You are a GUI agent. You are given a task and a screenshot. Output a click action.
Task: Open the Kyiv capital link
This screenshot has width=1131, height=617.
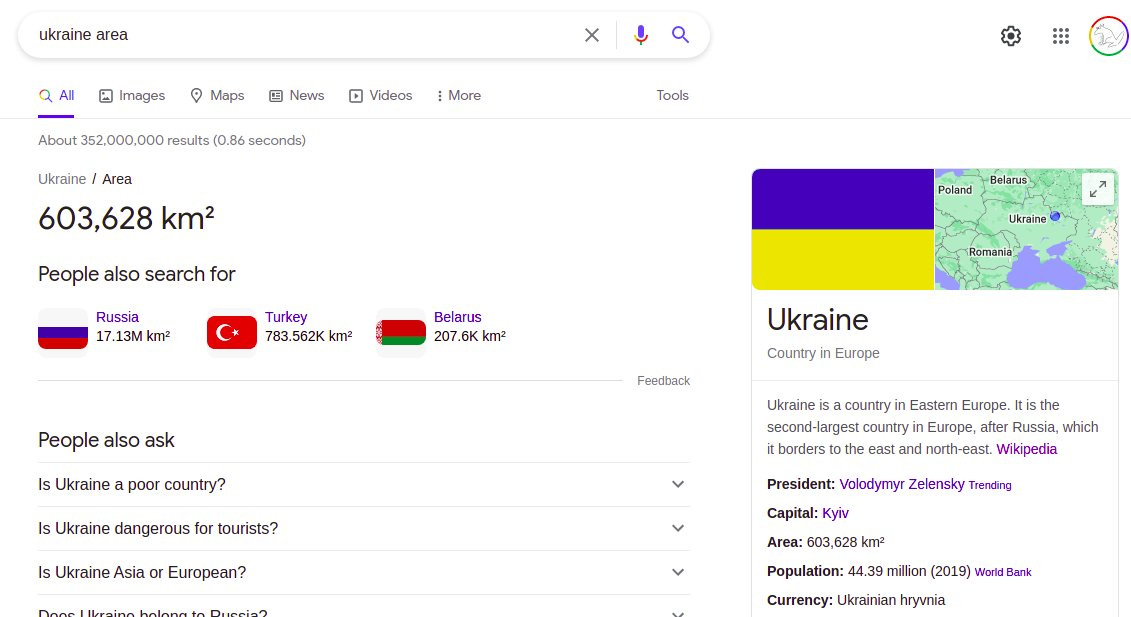point(835,513)
